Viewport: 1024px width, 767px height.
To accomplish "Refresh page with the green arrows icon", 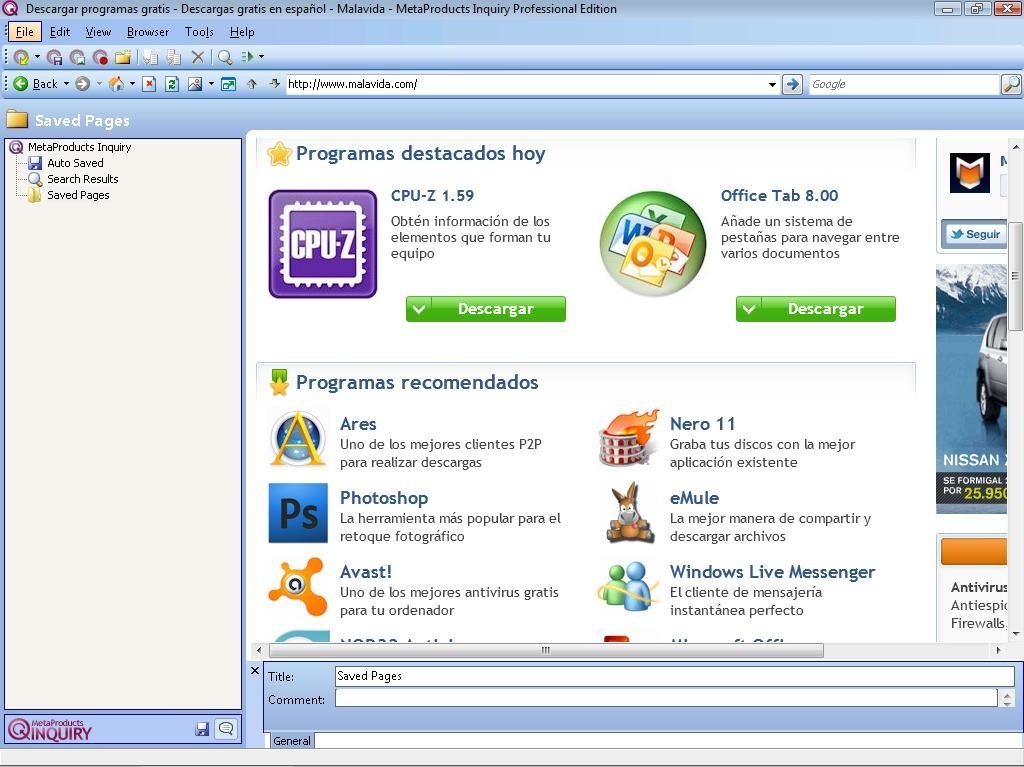I will click(x=172, y=84).
